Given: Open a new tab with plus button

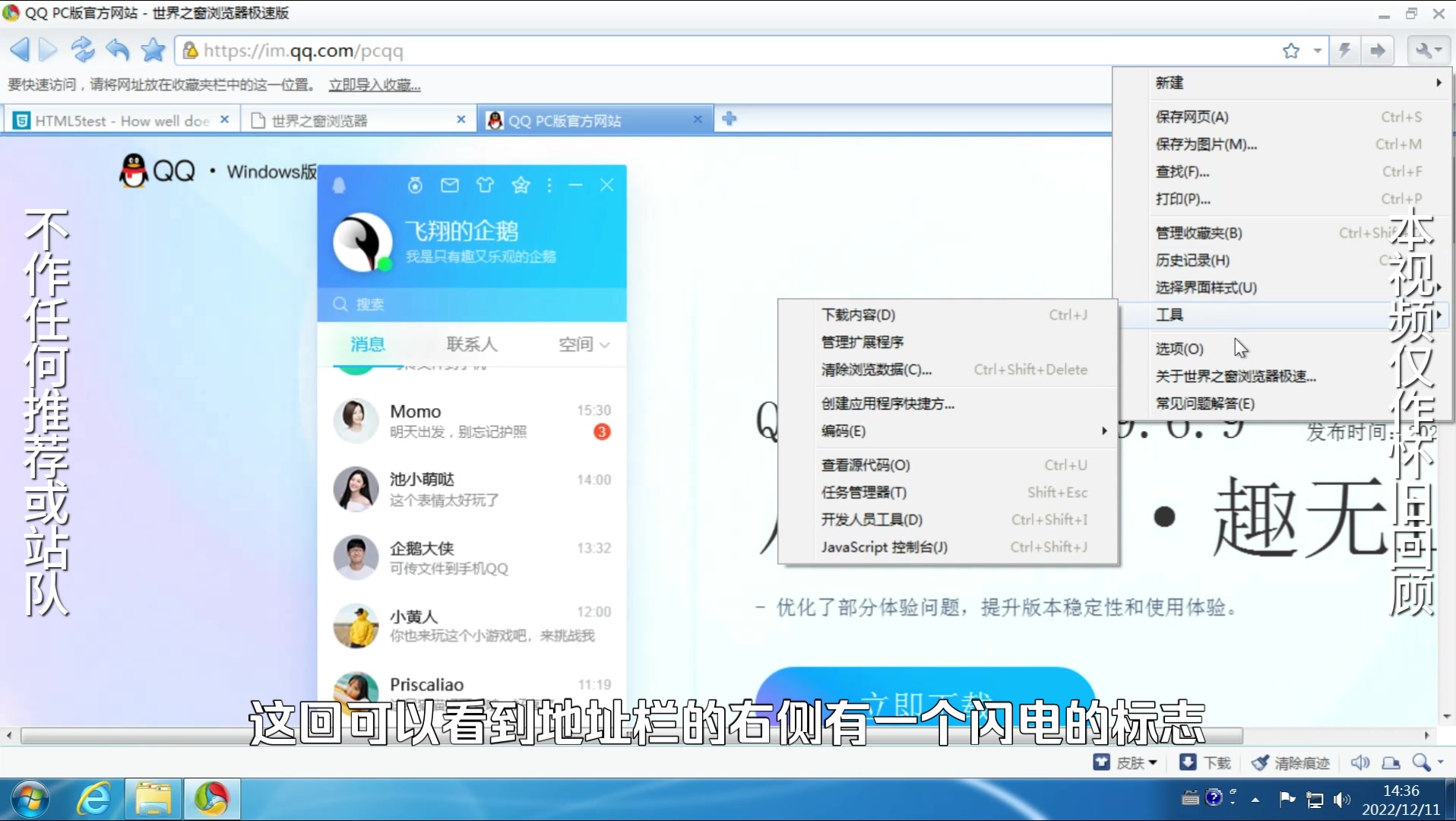Looking at the screenshot, I should 730,119.
